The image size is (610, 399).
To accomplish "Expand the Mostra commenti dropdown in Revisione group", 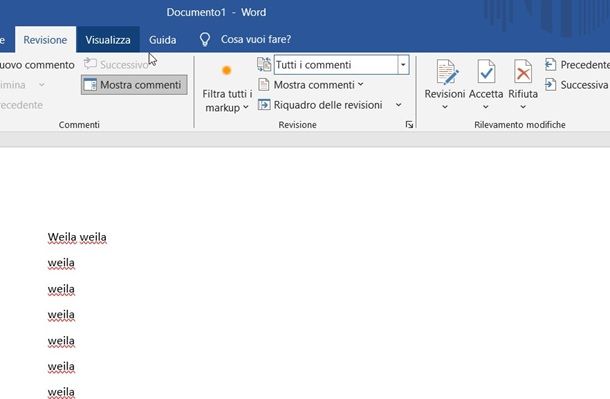I will [361, 84].
